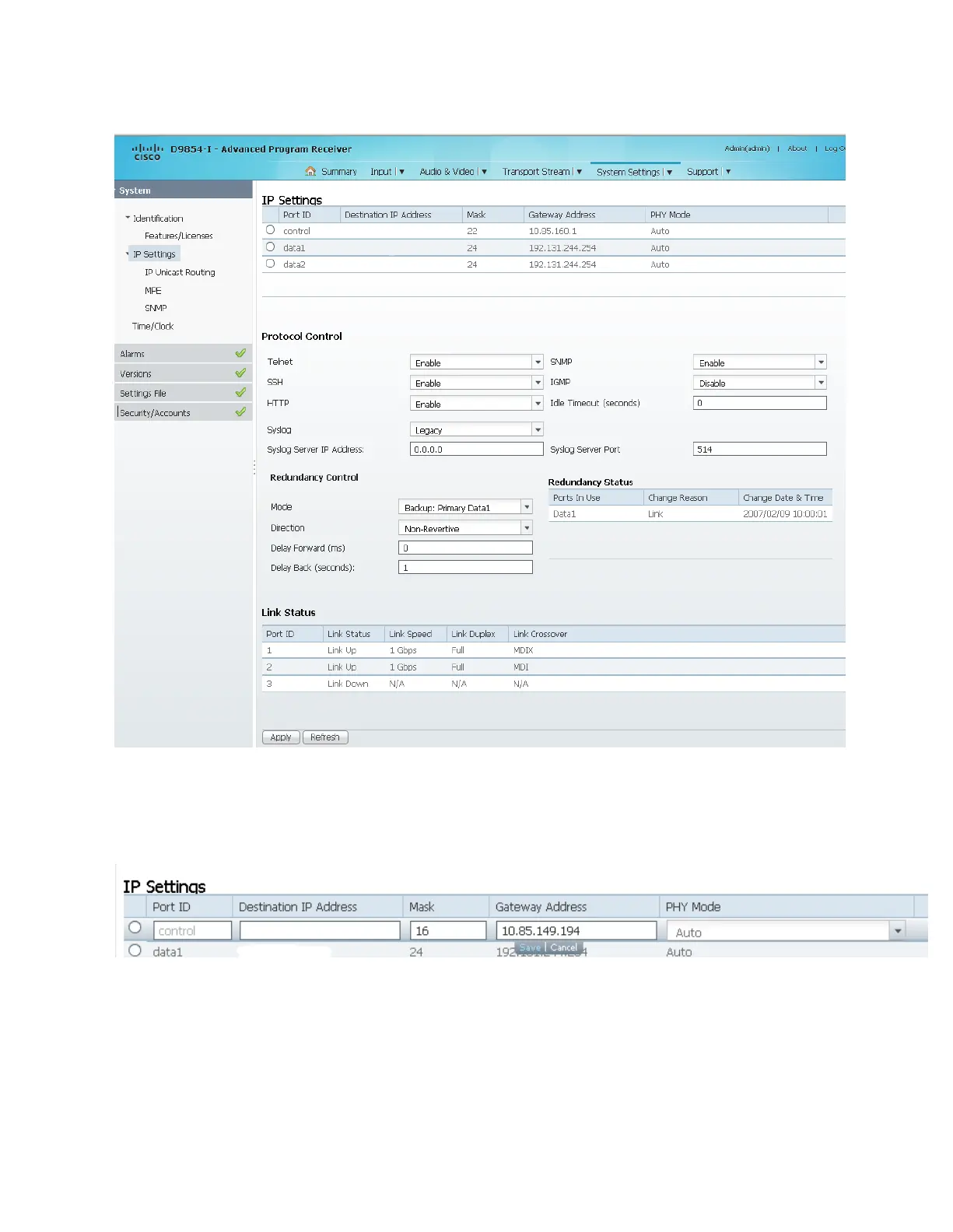The image size is (953, 1232).
Task: Click the Alarms green checkmark icon
Action: pos(240,353)
